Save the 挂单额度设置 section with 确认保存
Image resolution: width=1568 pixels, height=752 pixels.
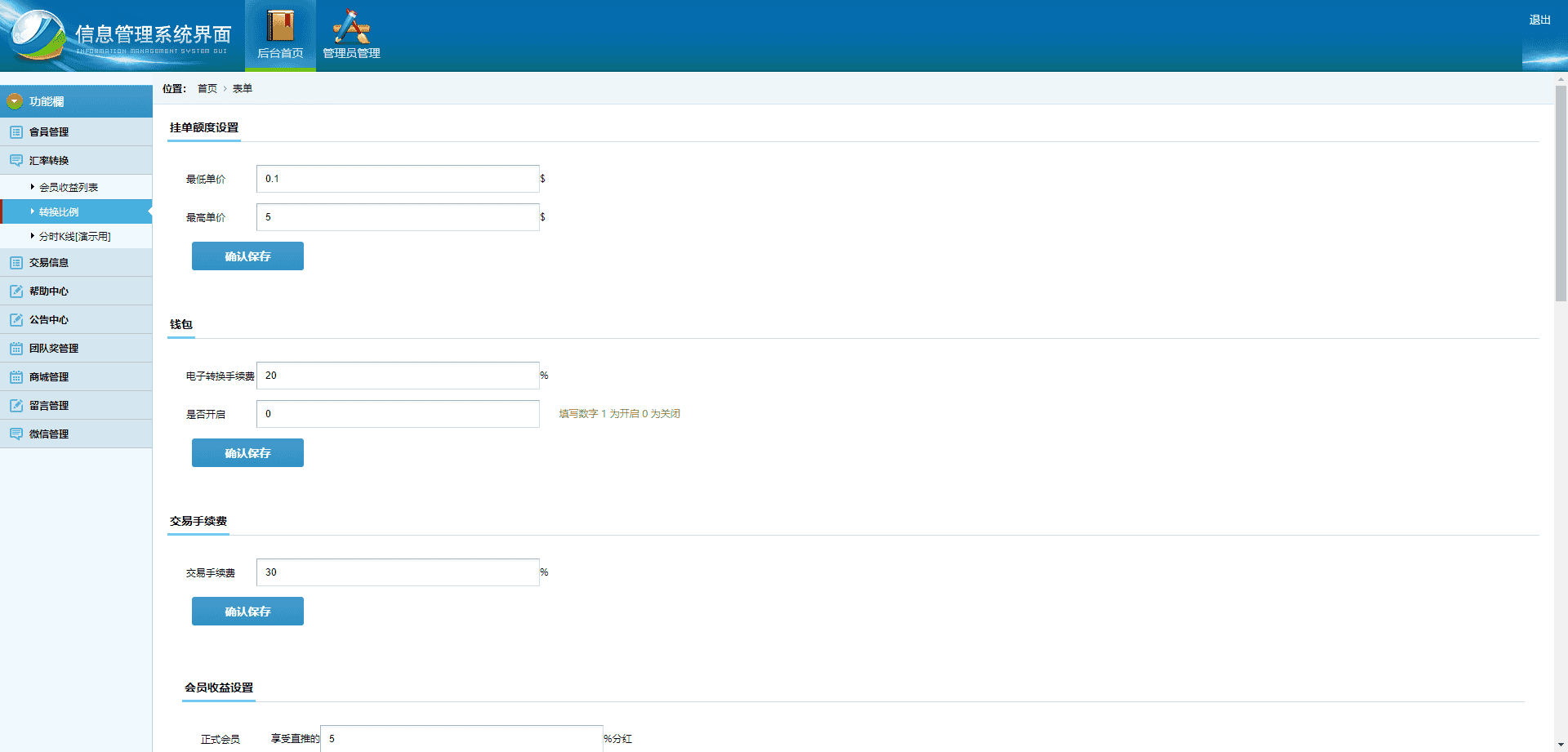pos(247,256)
